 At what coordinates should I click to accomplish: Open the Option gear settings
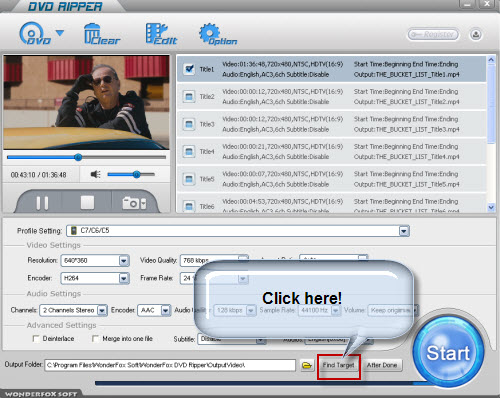point(218,34)
